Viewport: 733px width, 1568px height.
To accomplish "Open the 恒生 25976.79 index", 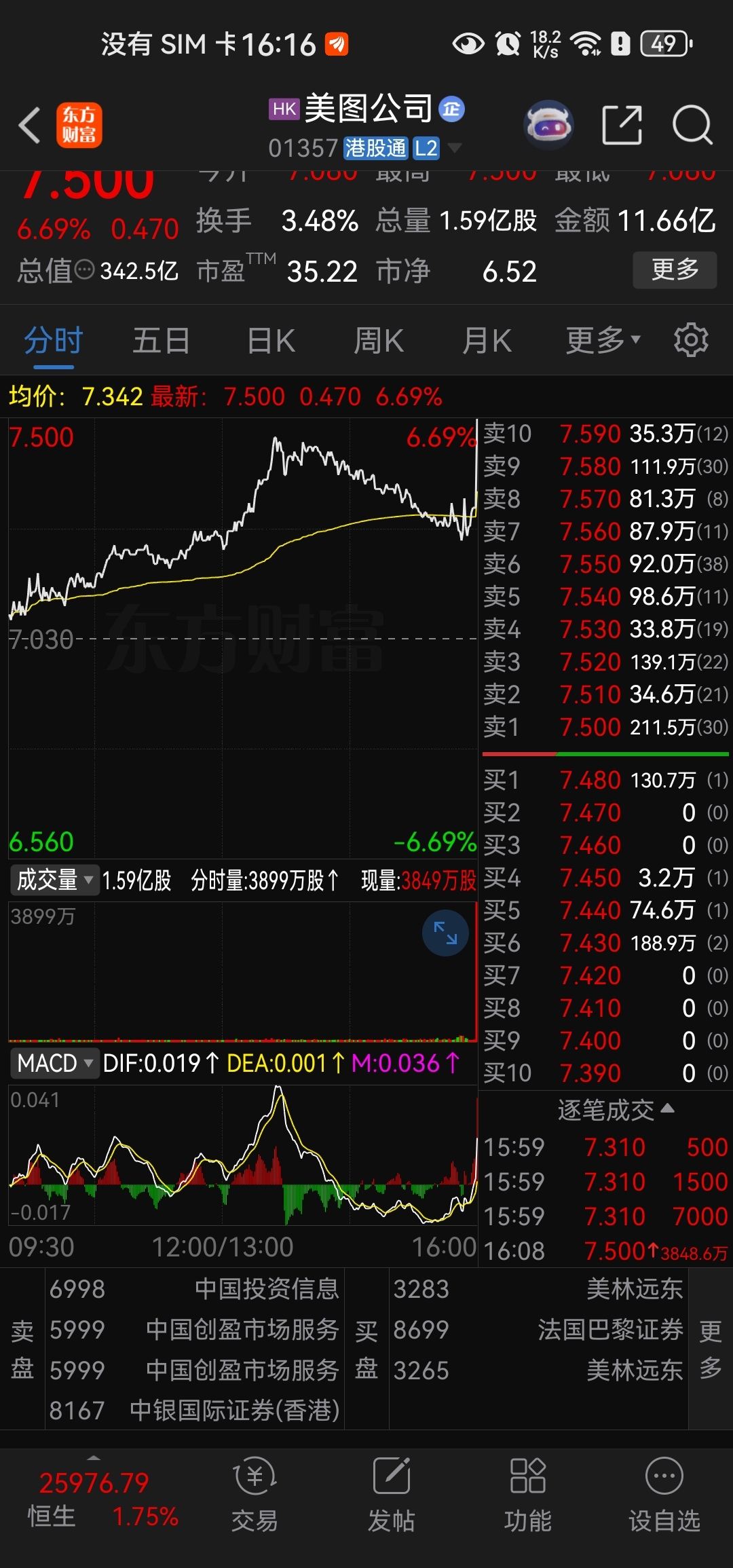I will click(x=102, y=1499).
